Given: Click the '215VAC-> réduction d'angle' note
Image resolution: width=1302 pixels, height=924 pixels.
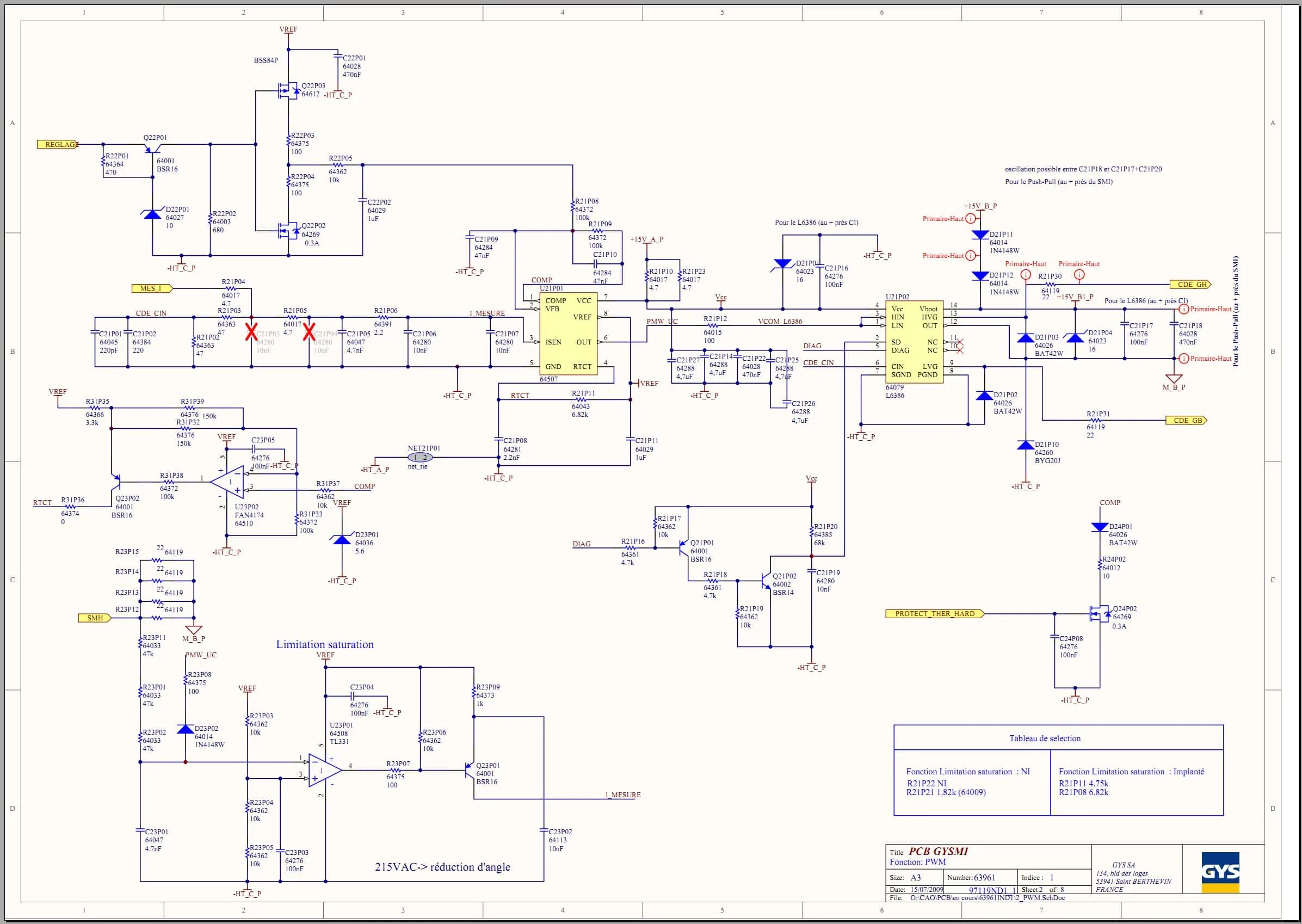Looking at the screenshot, I should pos(442,867).
